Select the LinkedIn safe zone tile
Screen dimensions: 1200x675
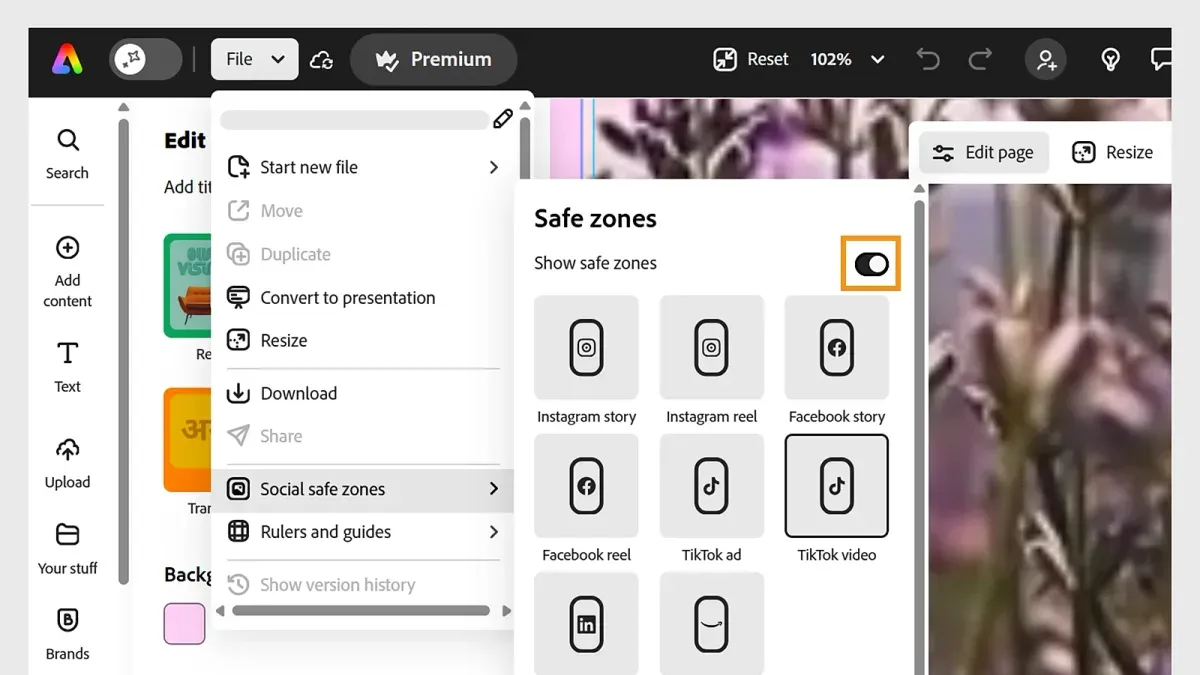(586, 623)
